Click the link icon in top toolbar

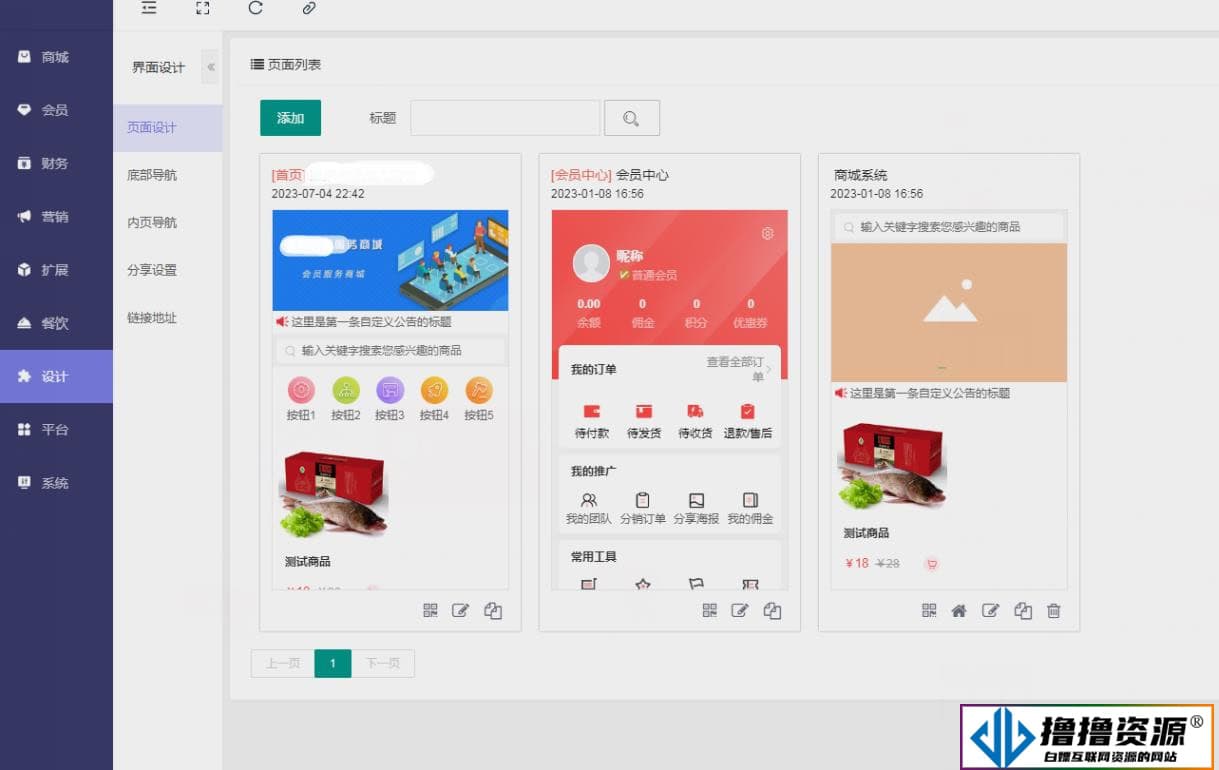(x=309, y=8)
